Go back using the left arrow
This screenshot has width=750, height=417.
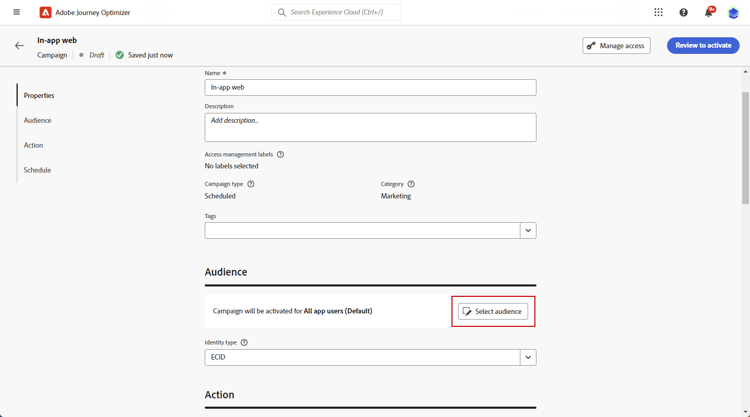pyautogui.click(x=19, y=46)
